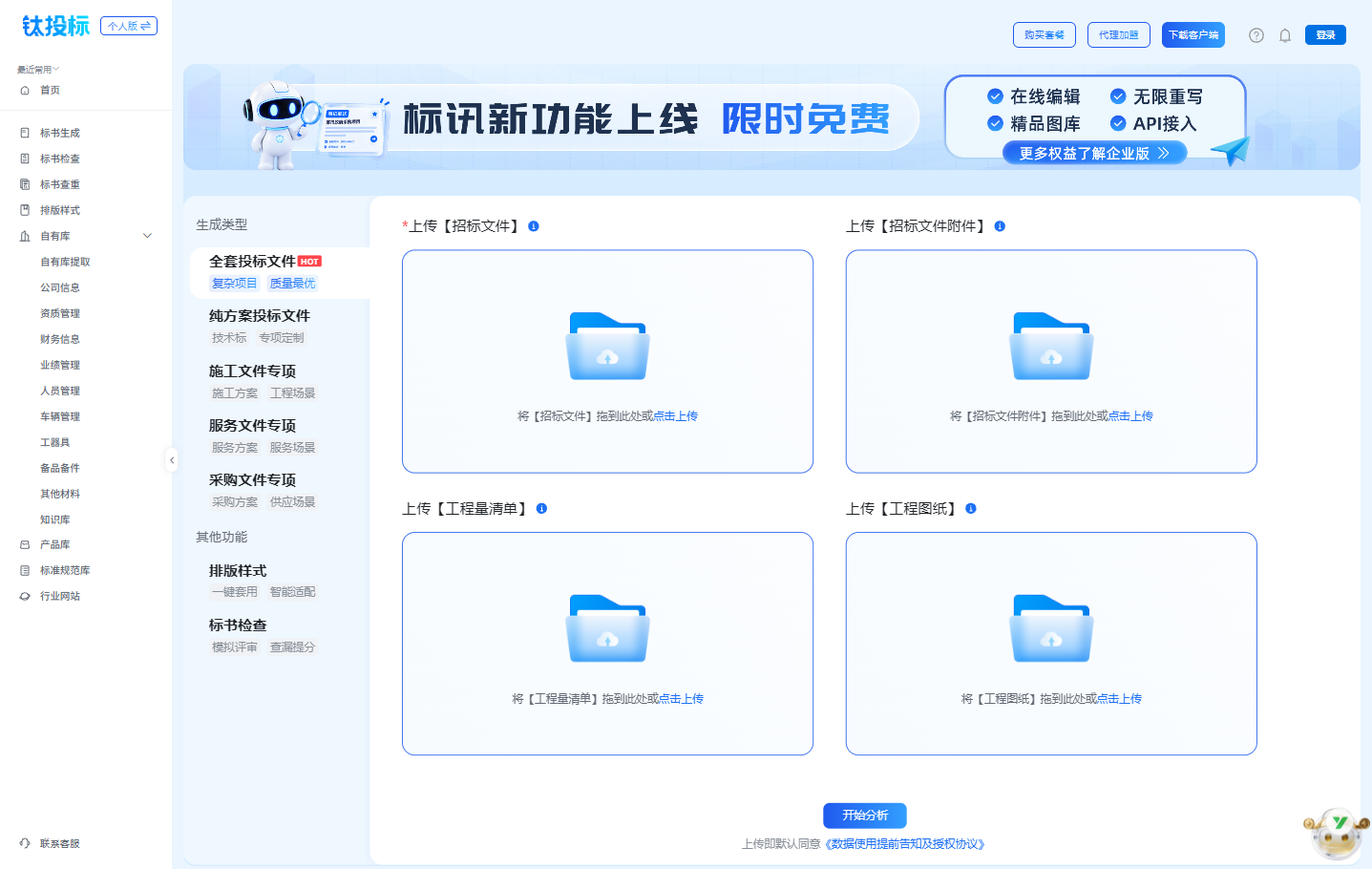Click the 联系客服 headset icon
Viewport: 1372px width, 869px height.
coord(25,843)
